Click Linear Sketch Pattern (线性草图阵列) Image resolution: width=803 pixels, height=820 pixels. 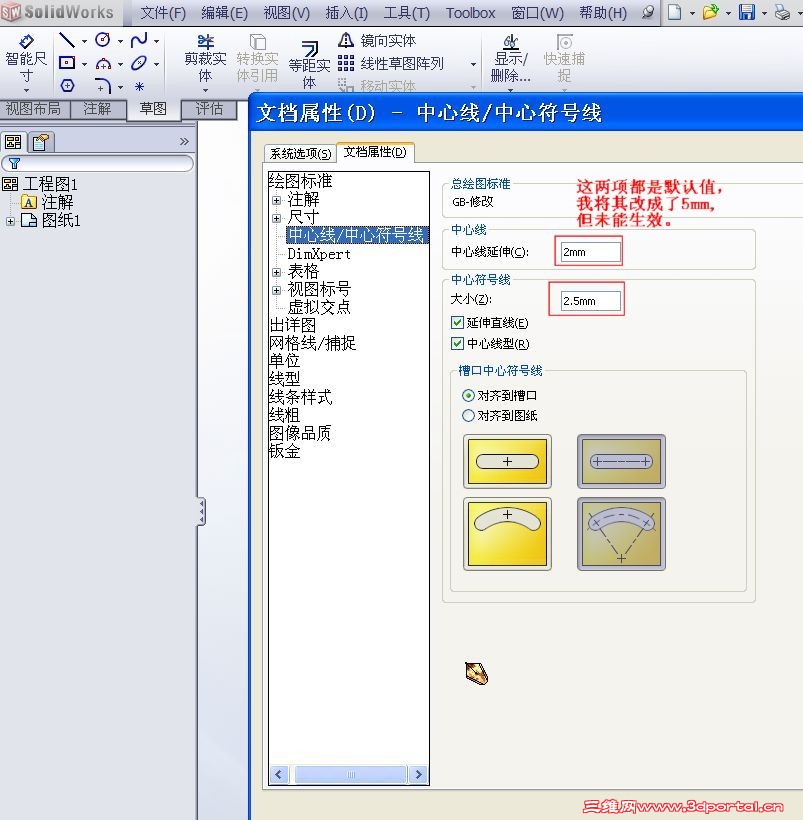click(x=390, y=63)
